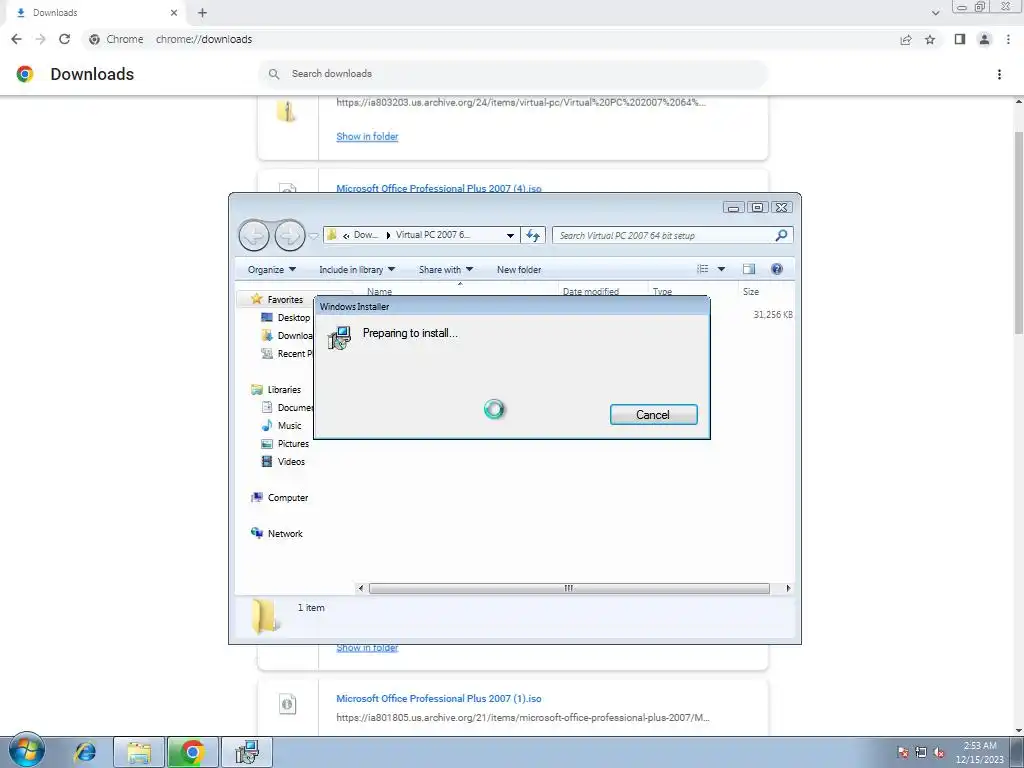Click the scrollbar's right arrow

[788, 588]
